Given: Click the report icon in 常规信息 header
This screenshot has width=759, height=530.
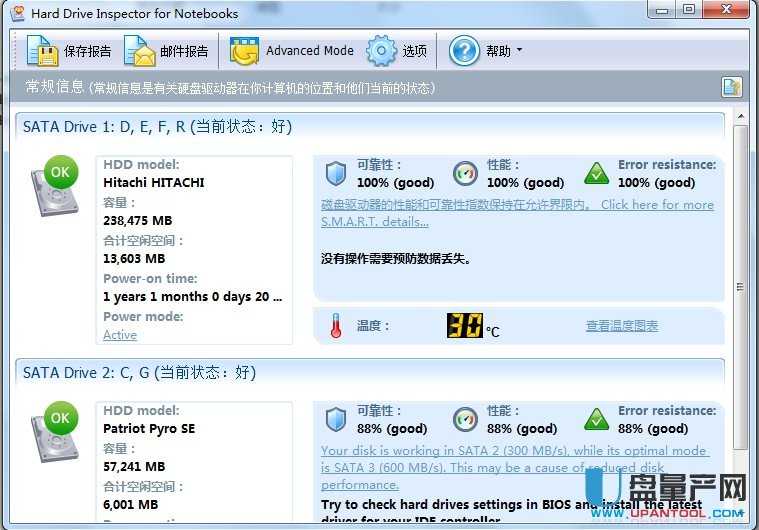Looking at the screenshot, I should pyautogui.click(x=732, y=87).
